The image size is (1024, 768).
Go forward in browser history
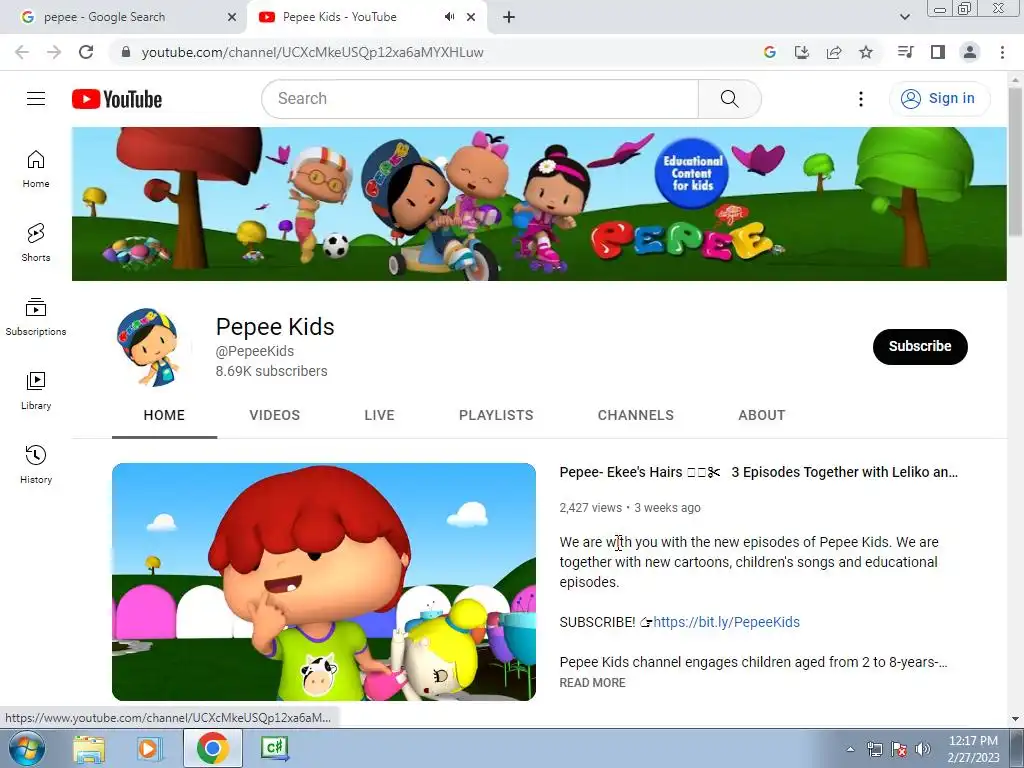point(54,52)
